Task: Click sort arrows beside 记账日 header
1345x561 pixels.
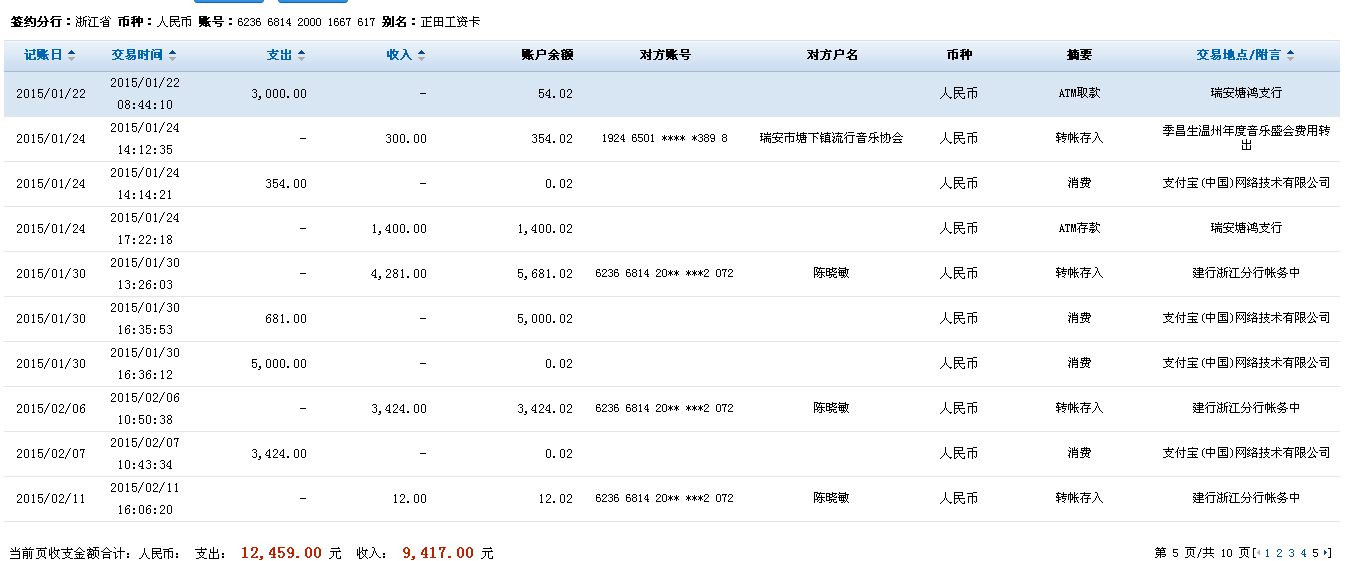Action: tap(71, 55)
